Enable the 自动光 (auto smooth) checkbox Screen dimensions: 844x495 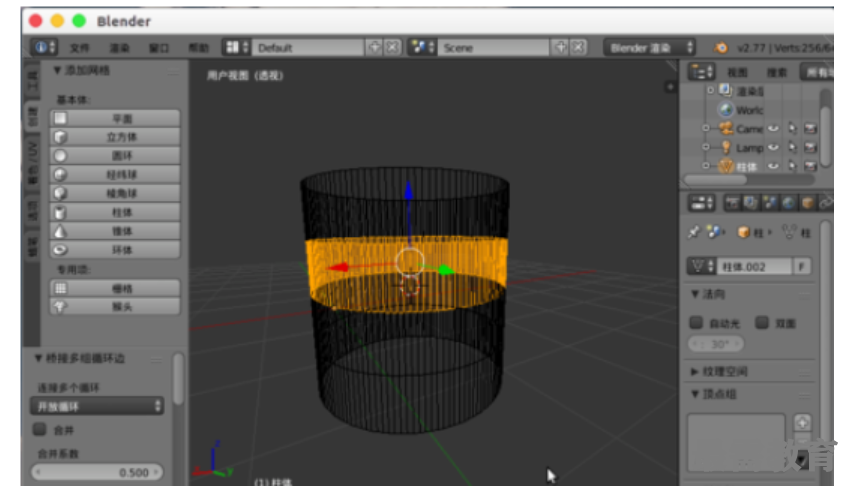(697, 322)
